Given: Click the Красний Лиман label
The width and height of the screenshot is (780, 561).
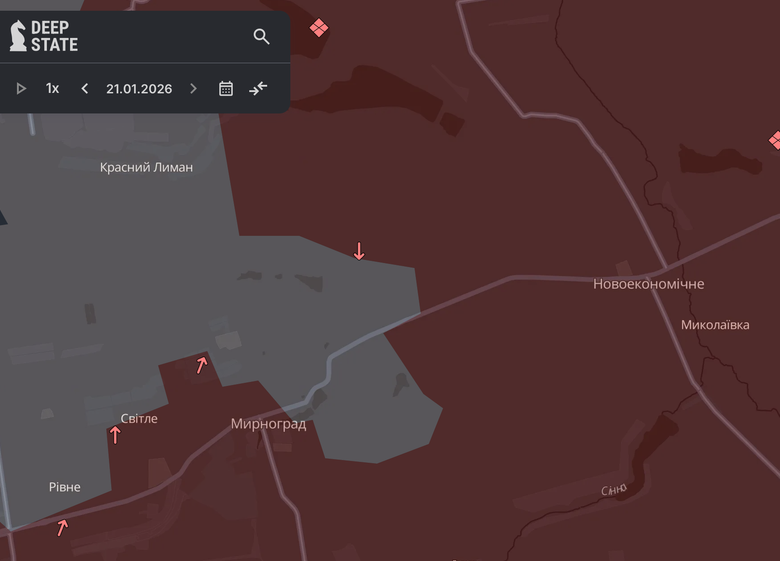Looking at the screenshot, I should tap(146, 167).
